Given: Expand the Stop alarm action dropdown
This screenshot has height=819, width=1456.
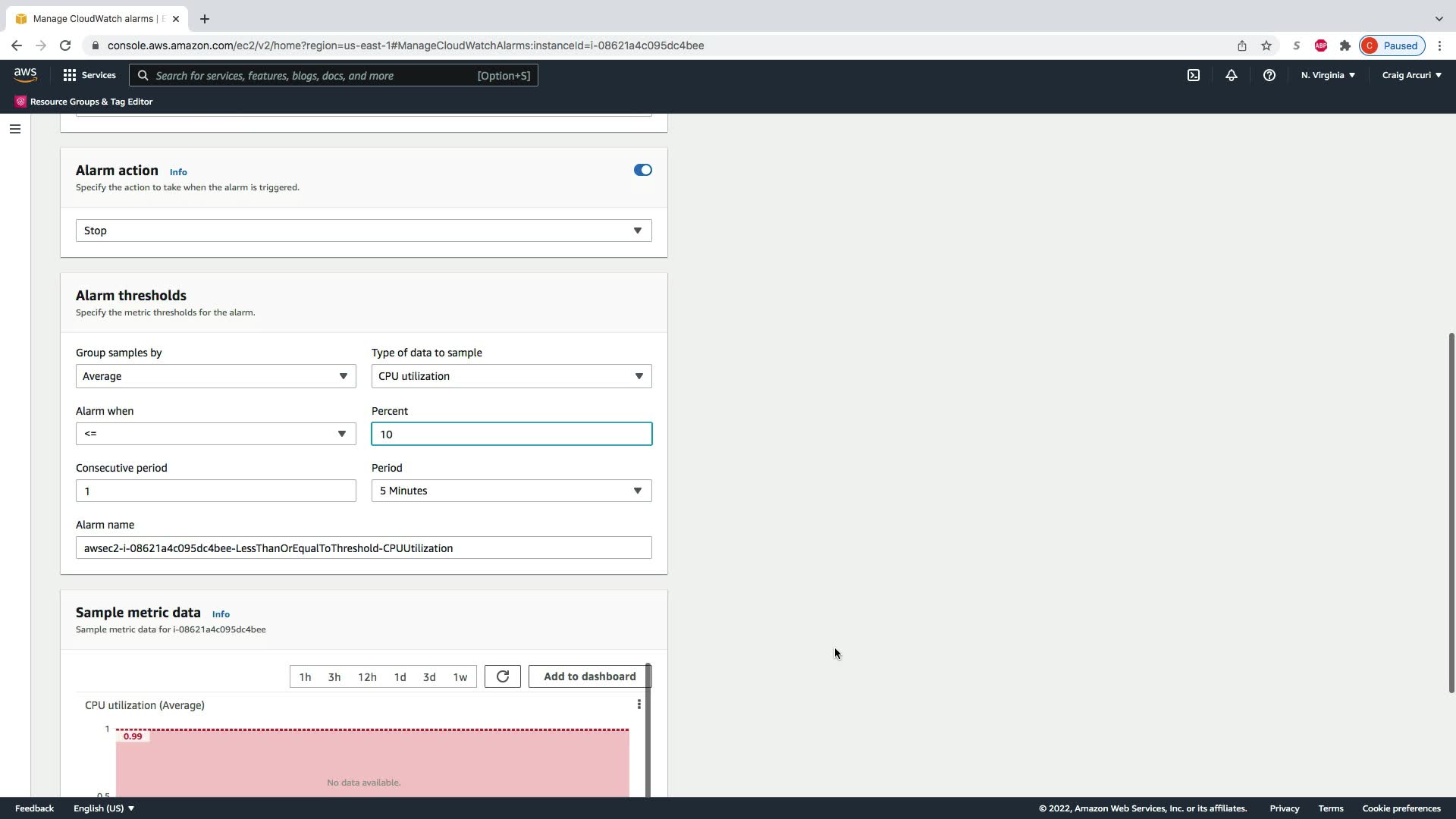Looking at the screenshot, I should [x=363, y=231].
